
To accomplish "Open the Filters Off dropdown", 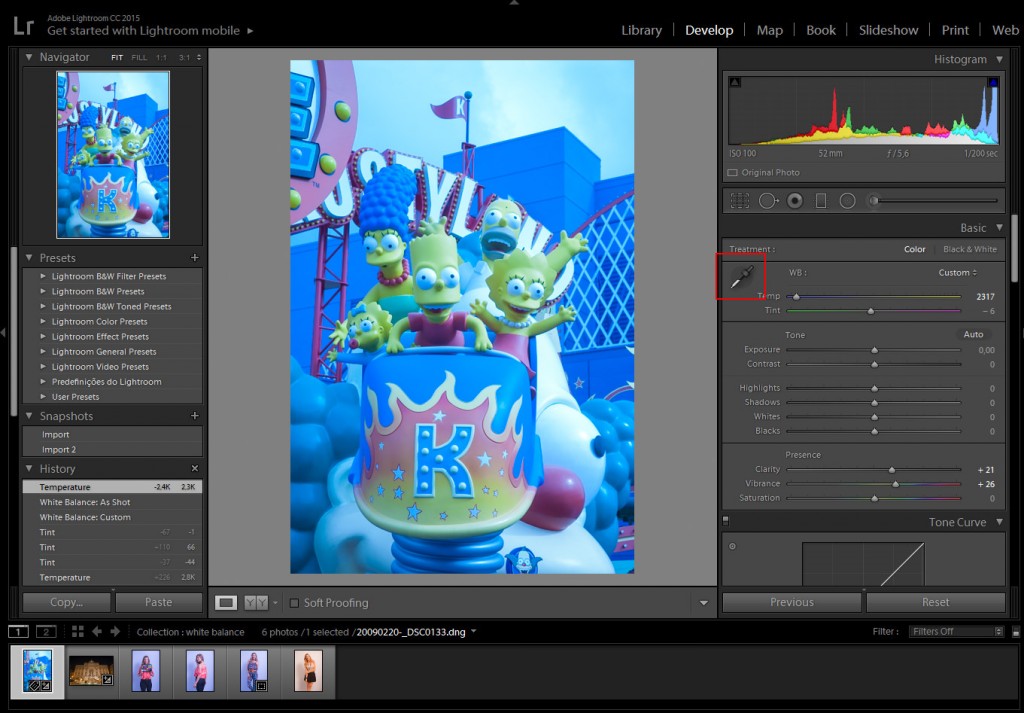I will coord(955,631).
